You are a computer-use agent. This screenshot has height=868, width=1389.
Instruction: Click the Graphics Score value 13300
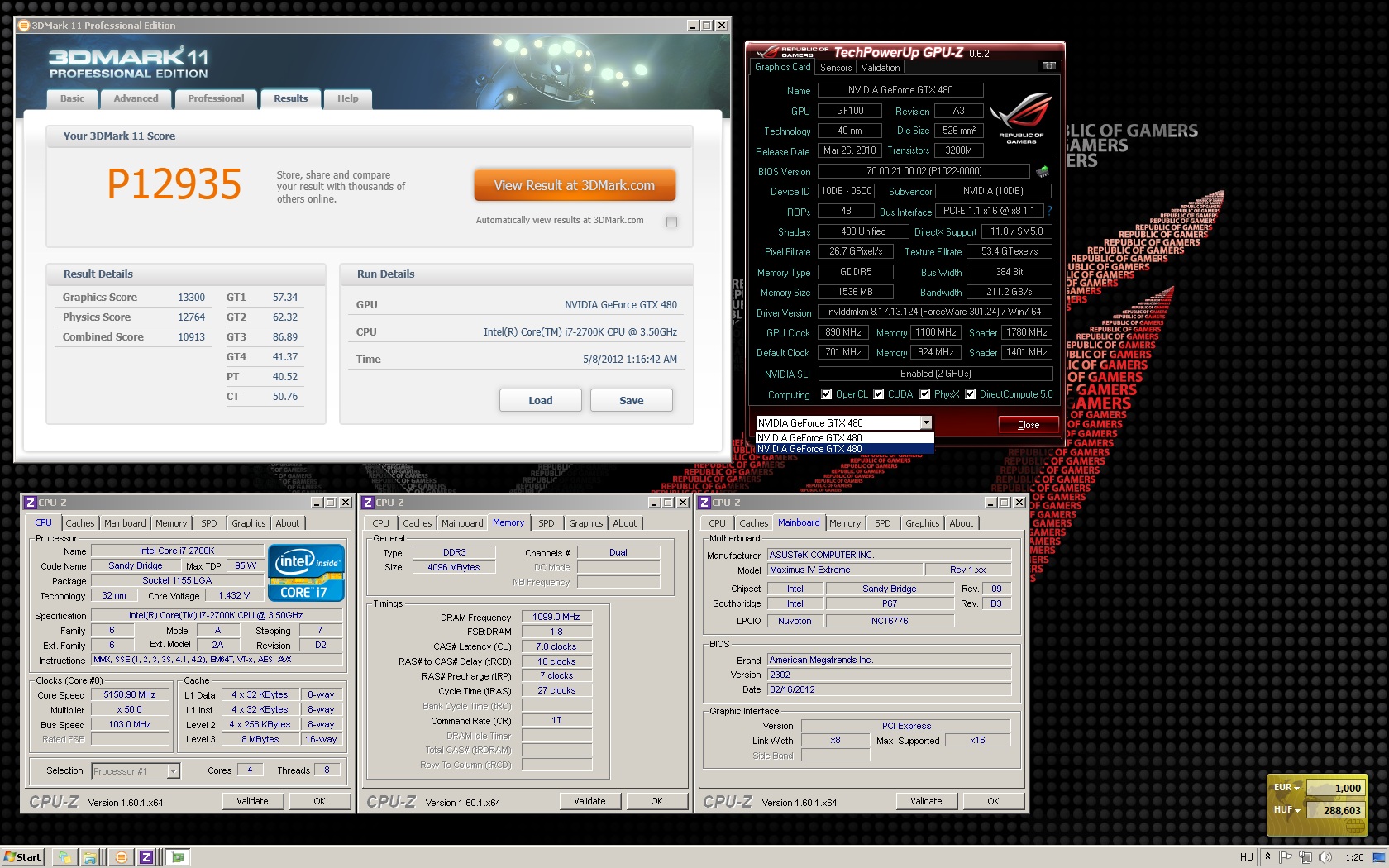click(191, 298)
